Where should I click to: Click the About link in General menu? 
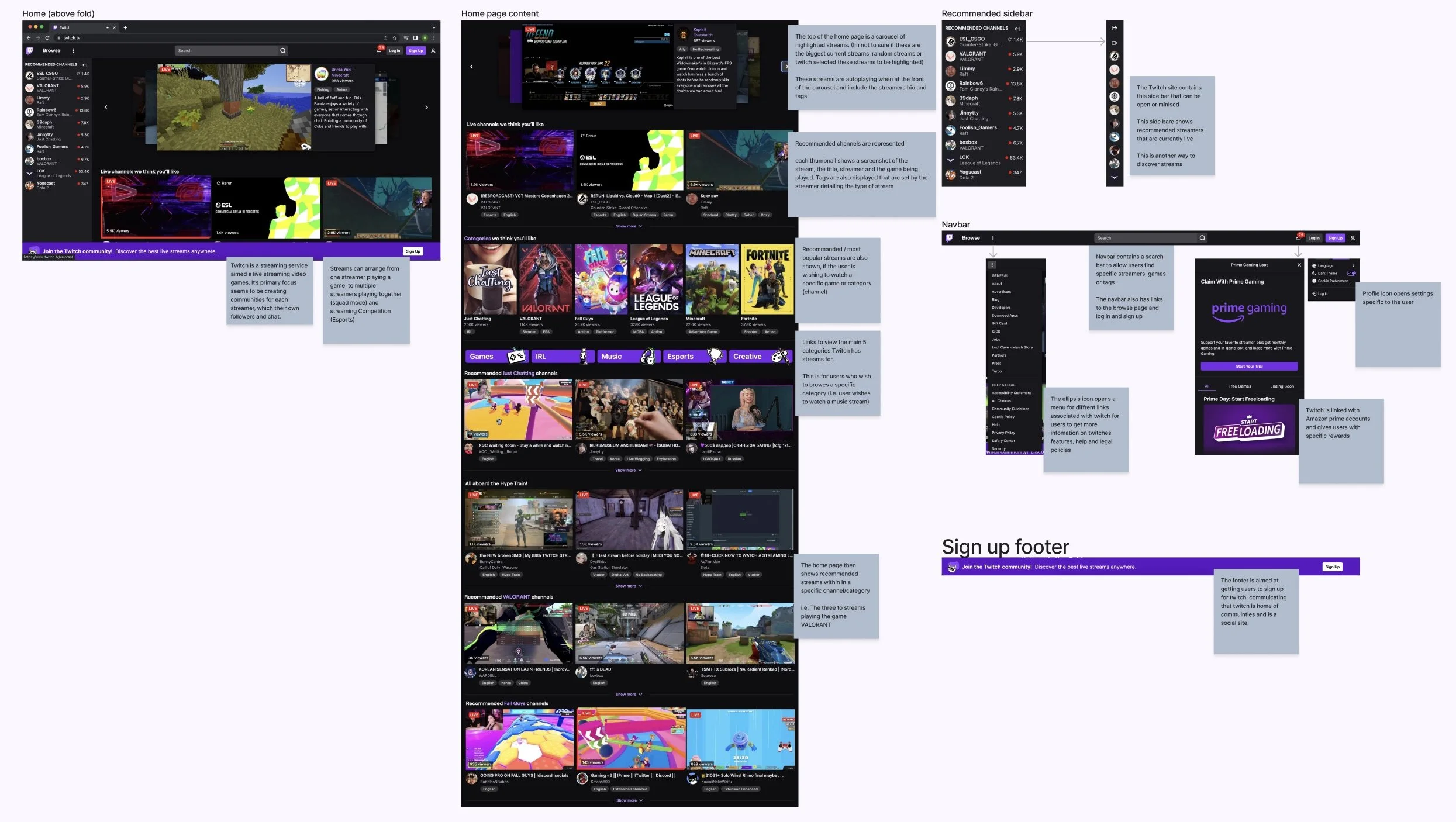997,284
